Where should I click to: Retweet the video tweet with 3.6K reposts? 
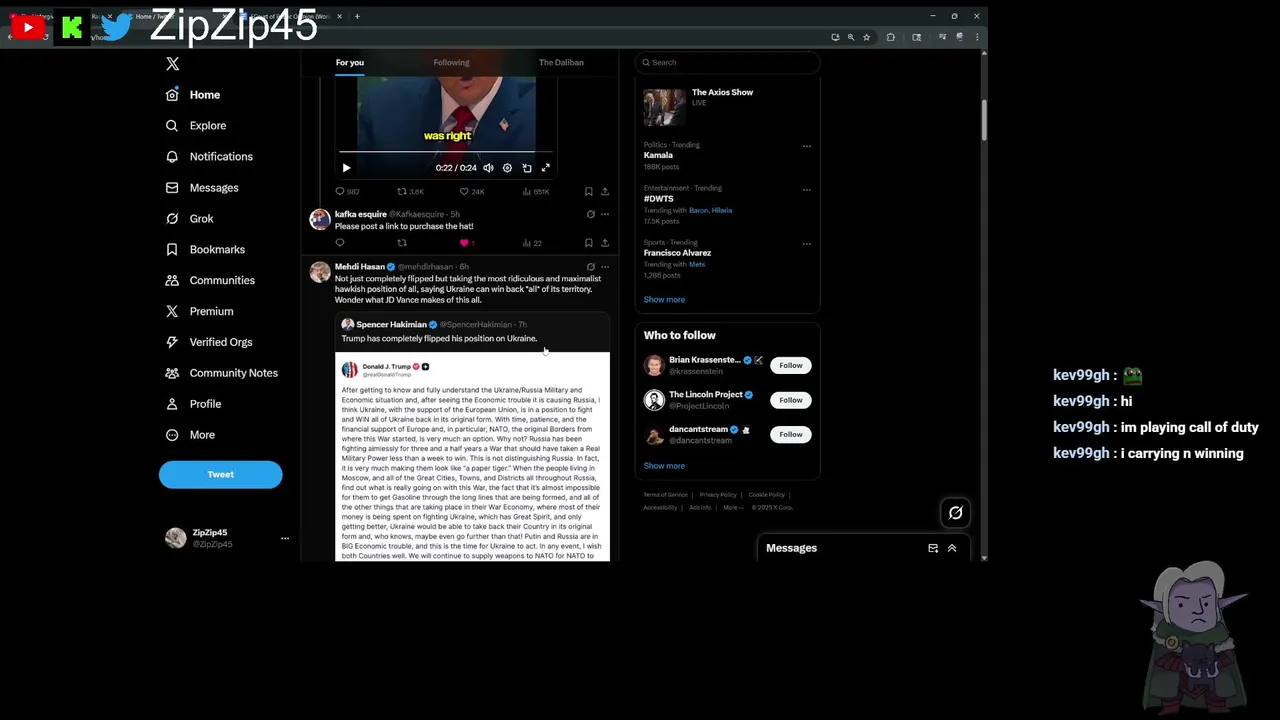point(410,191)
